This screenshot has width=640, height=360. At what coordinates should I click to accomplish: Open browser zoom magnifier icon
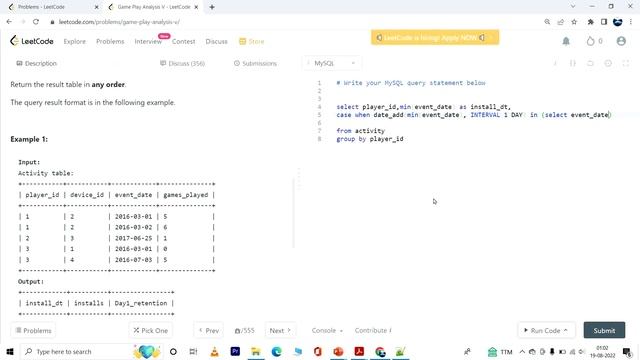[547, 22]
